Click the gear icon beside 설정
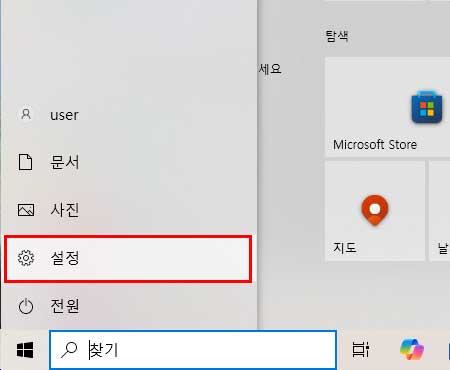Screen dimensions: 450x370 click(x=26, y=258)
